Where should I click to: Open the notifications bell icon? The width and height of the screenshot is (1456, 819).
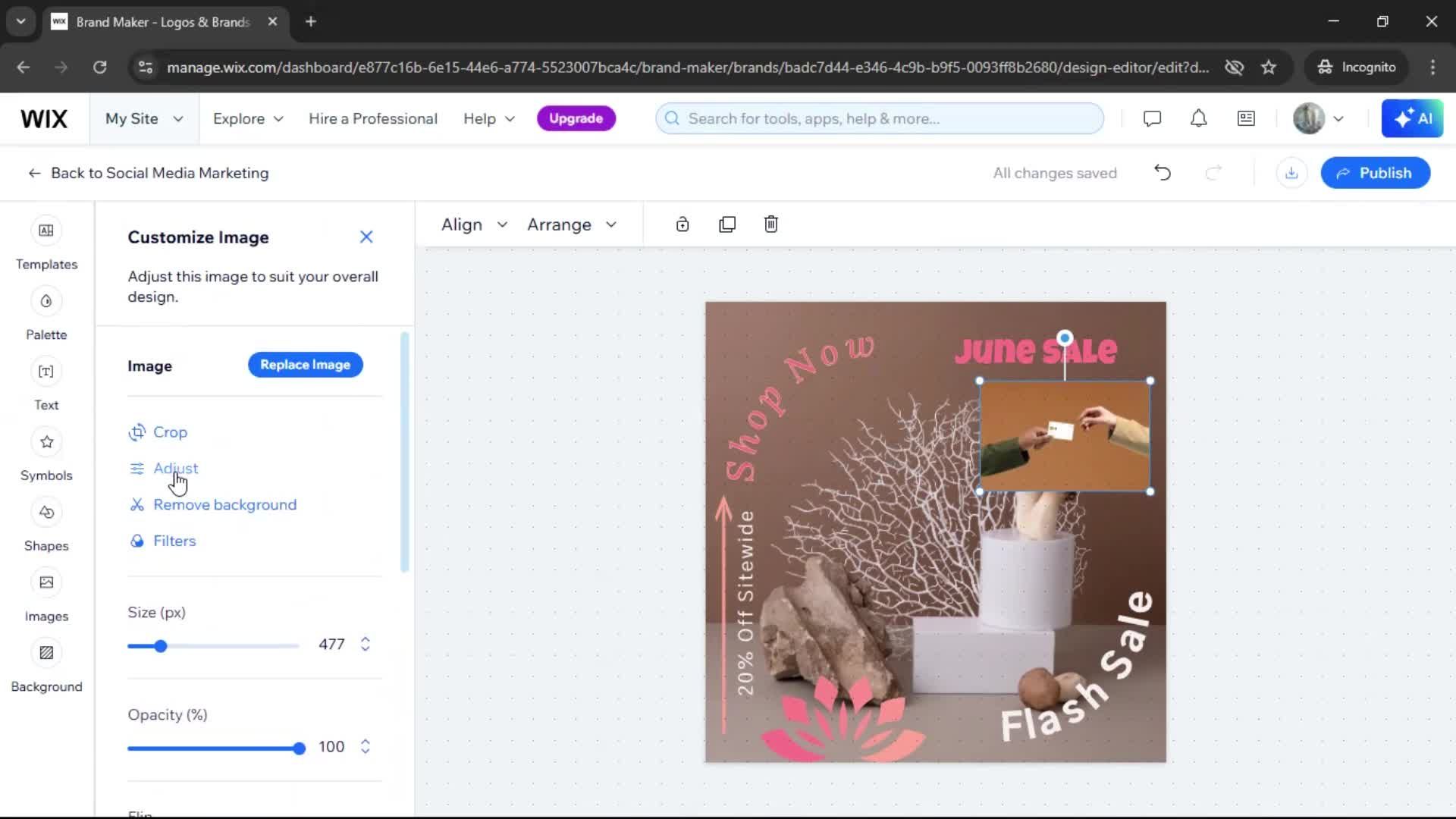click(x=1198, y=118)
